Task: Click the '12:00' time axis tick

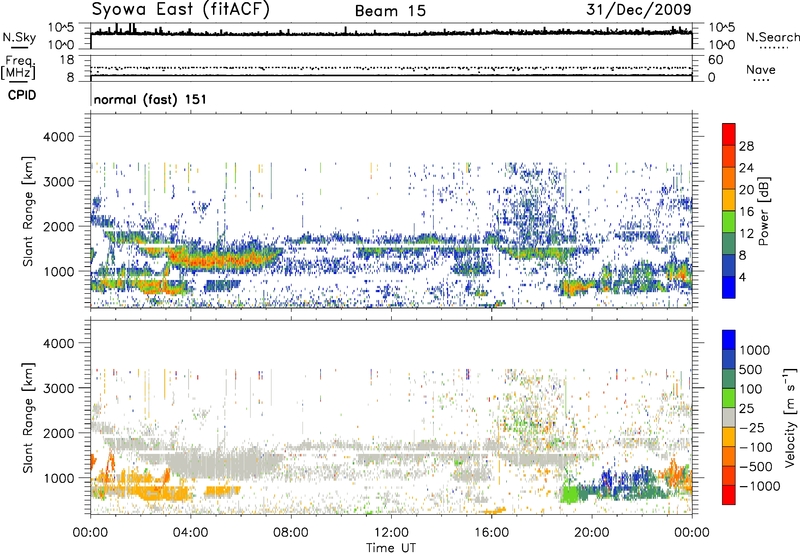Action: [391, 533]
